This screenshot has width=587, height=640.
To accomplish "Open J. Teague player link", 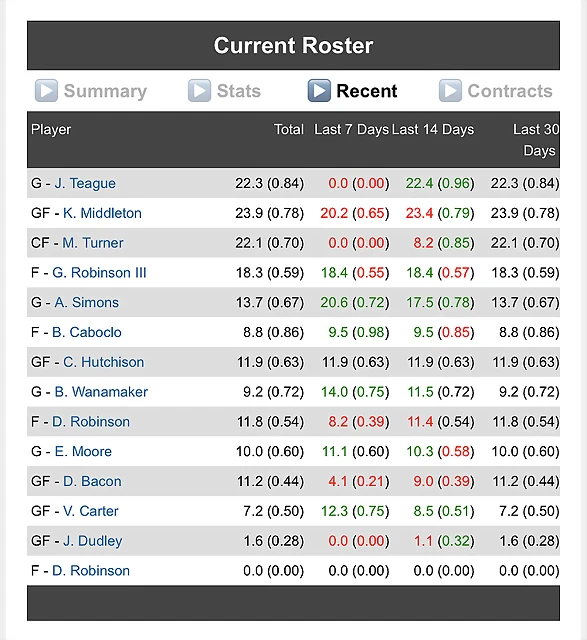I will click(85, 183).
